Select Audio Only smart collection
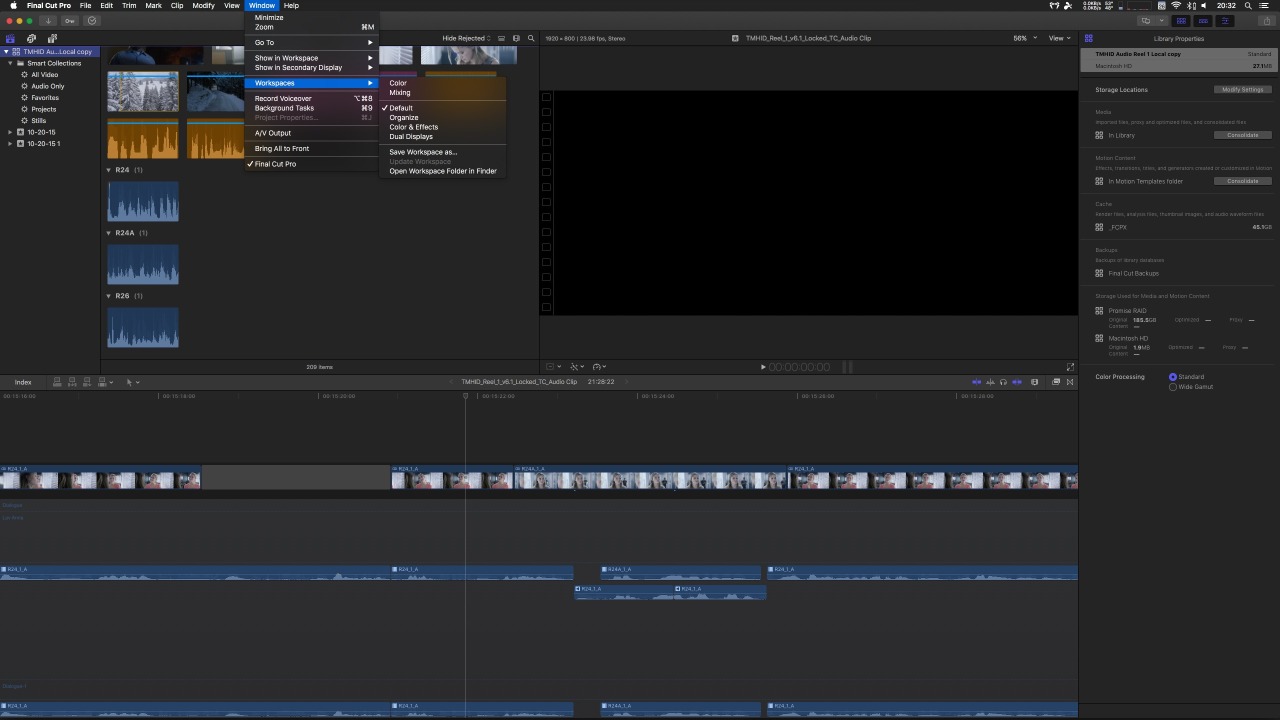This screenshot has width=1280, height=720. tap(48, 86)
